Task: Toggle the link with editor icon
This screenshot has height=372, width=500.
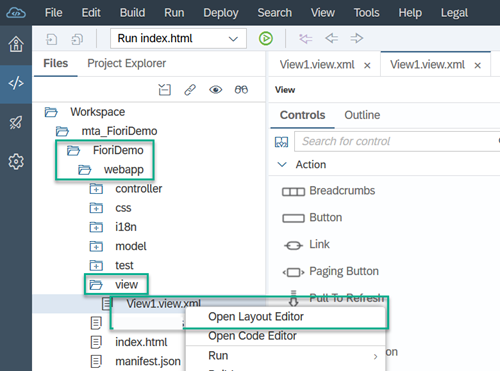Action: click(x=190, y=90)
